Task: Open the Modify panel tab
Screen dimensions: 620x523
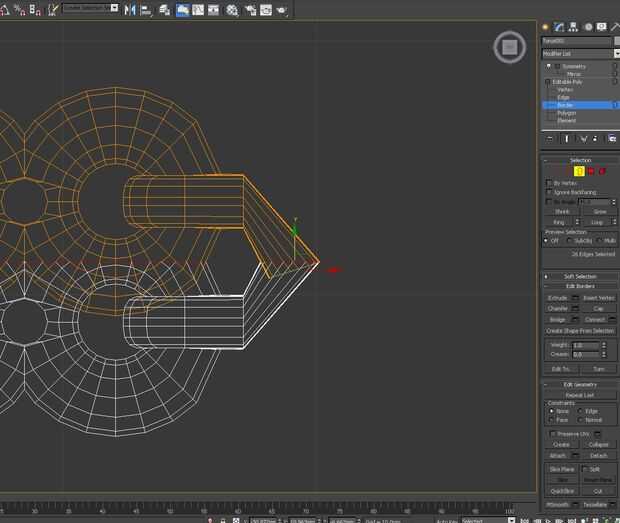Action: [x=559, y=27]
